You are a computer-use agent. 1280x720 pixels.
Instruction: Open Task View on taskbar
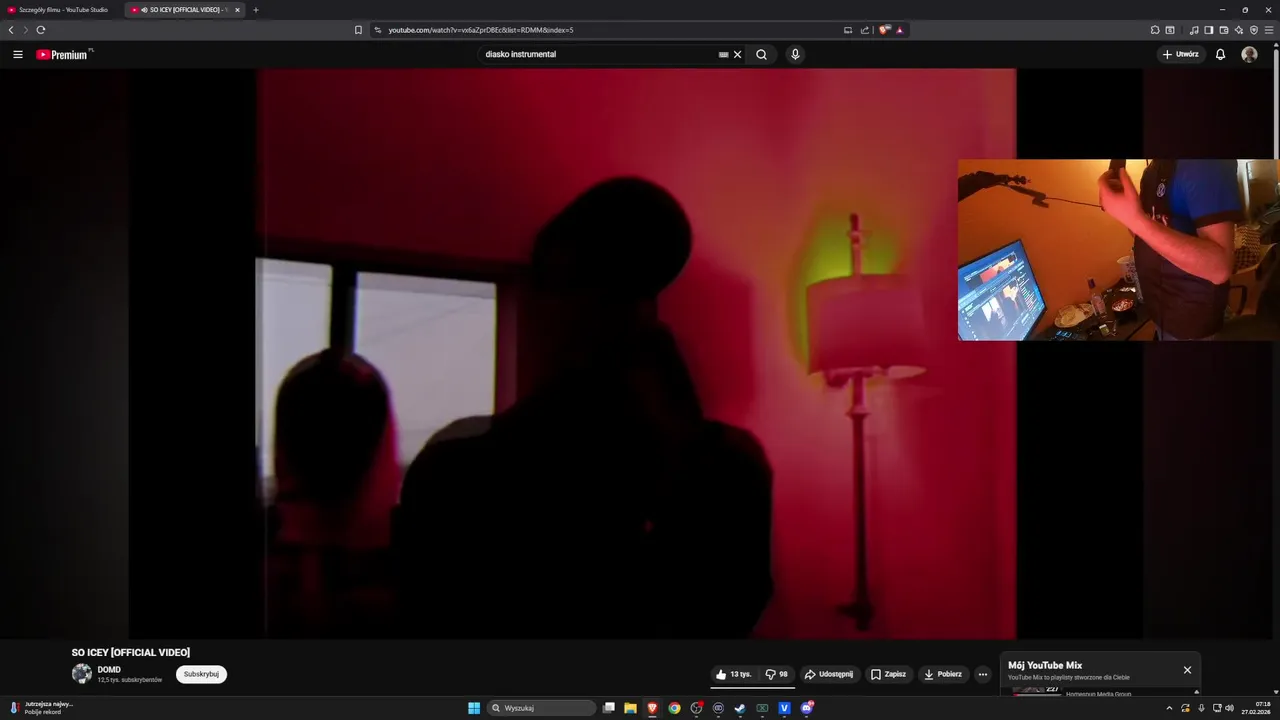[x=608, y=708]
